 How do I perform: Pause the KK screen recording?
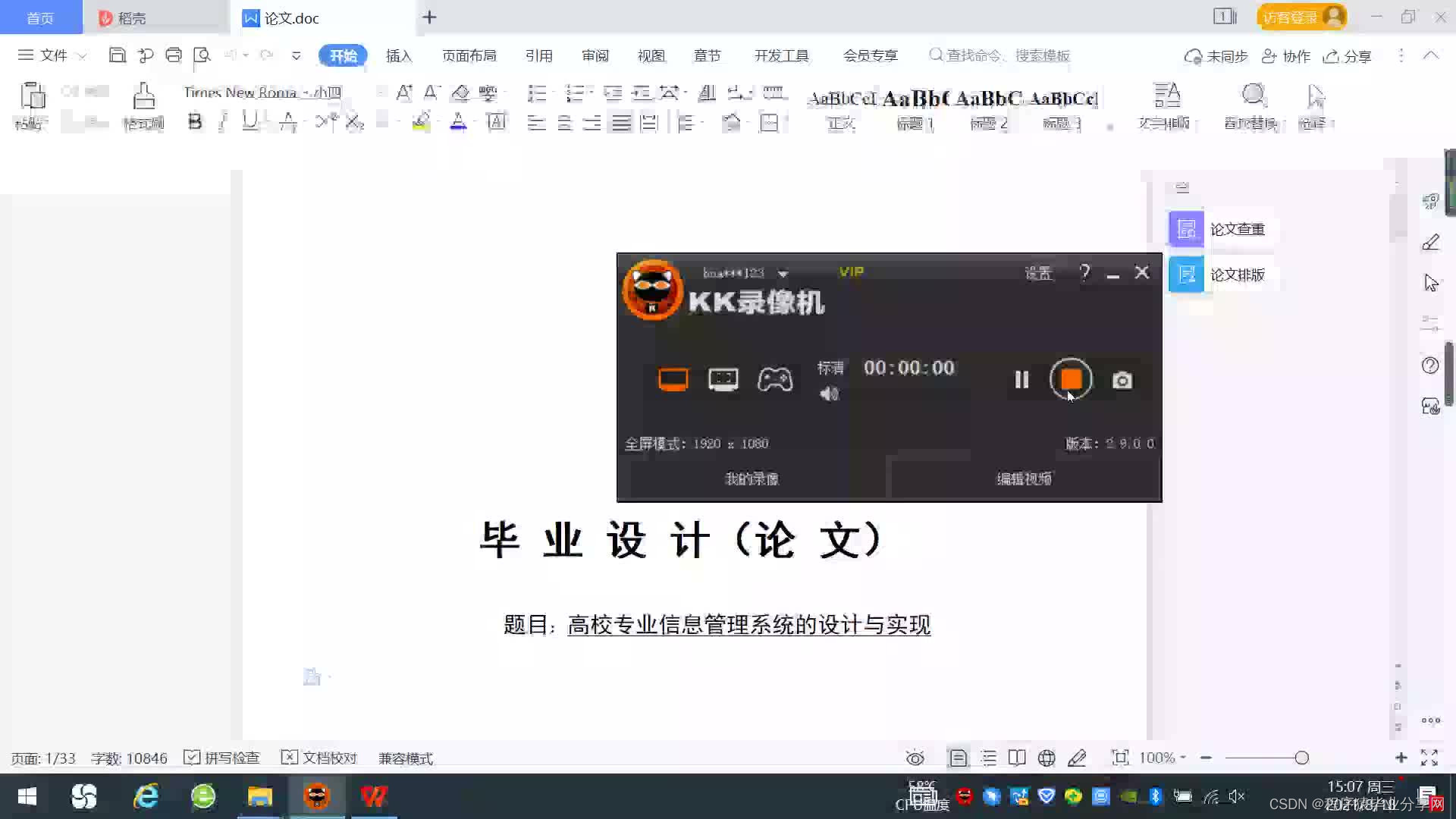[x=1021, y=379]
